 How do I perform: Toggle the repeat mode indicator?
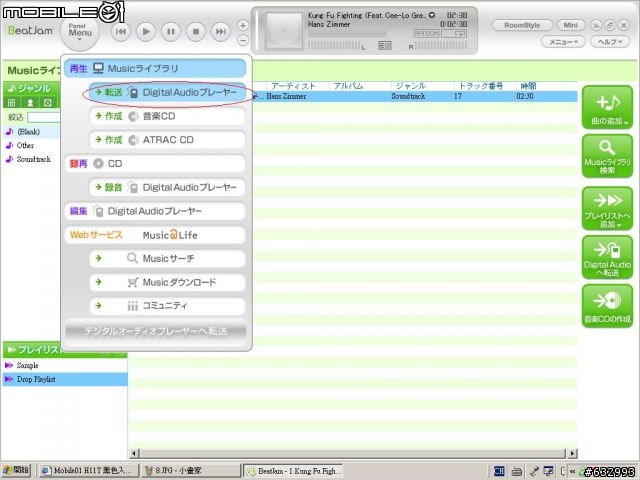(x=454, y=33)
